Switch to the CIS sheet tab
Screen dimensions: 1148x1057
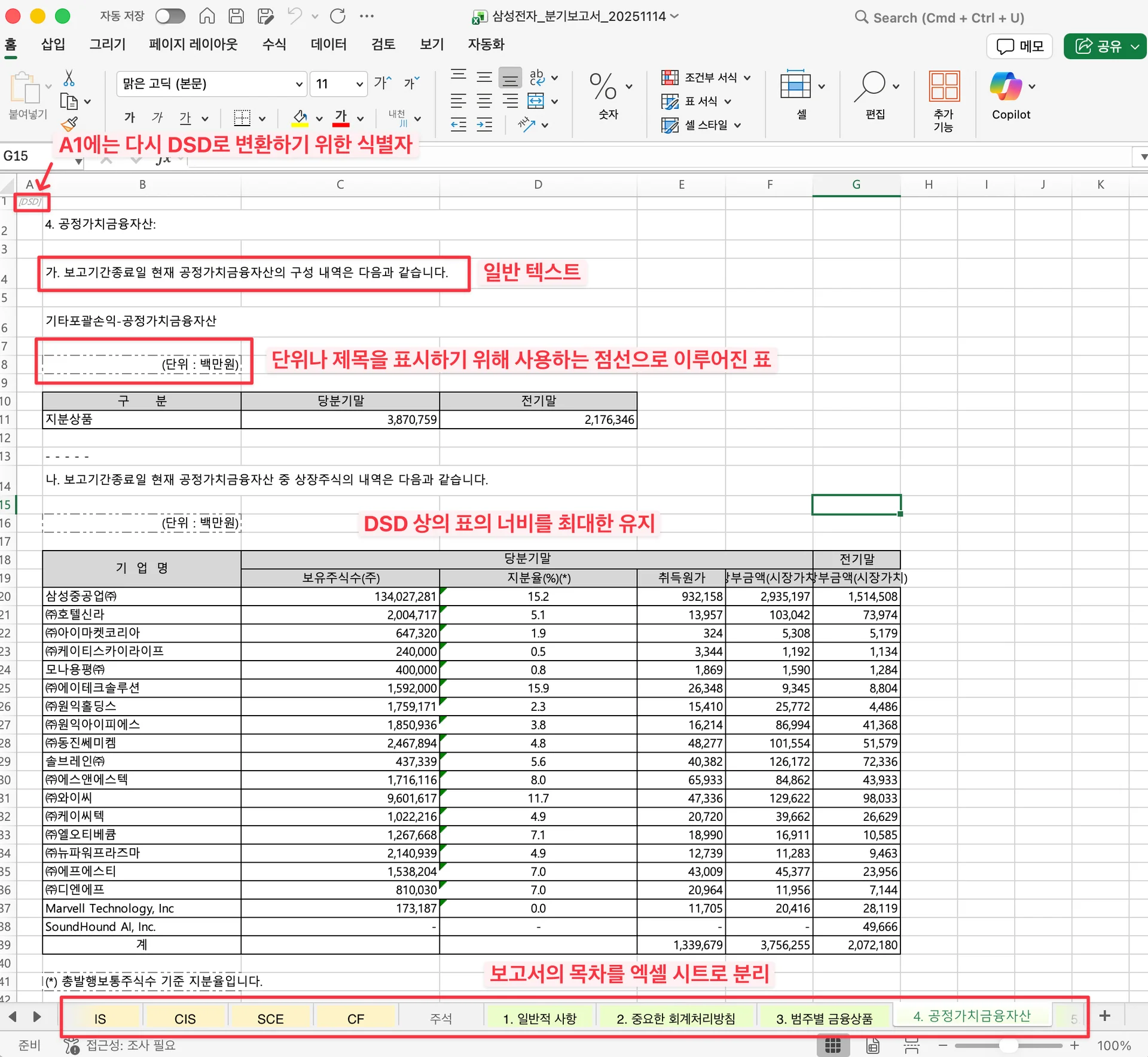tap(185, 1019)
